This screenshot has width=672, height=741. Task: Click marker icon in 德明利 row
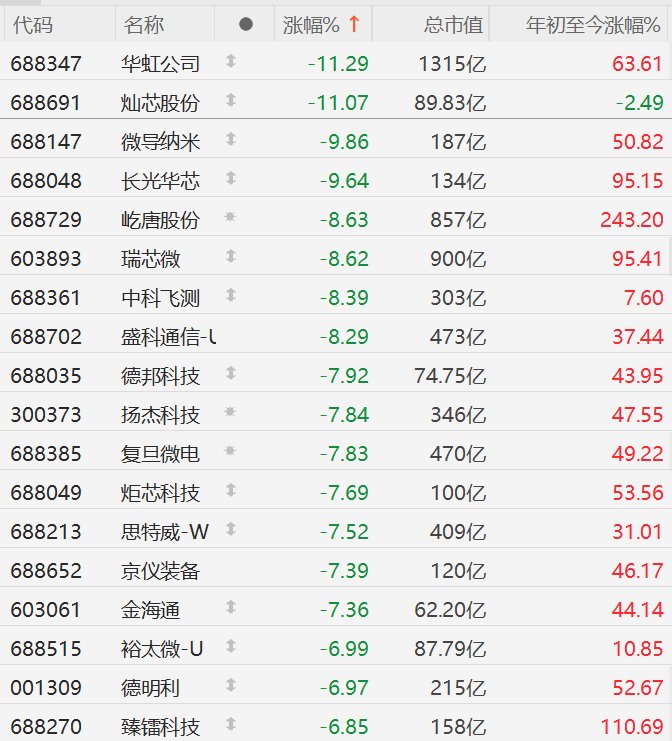pyautogui.click(x=231, y=685)
